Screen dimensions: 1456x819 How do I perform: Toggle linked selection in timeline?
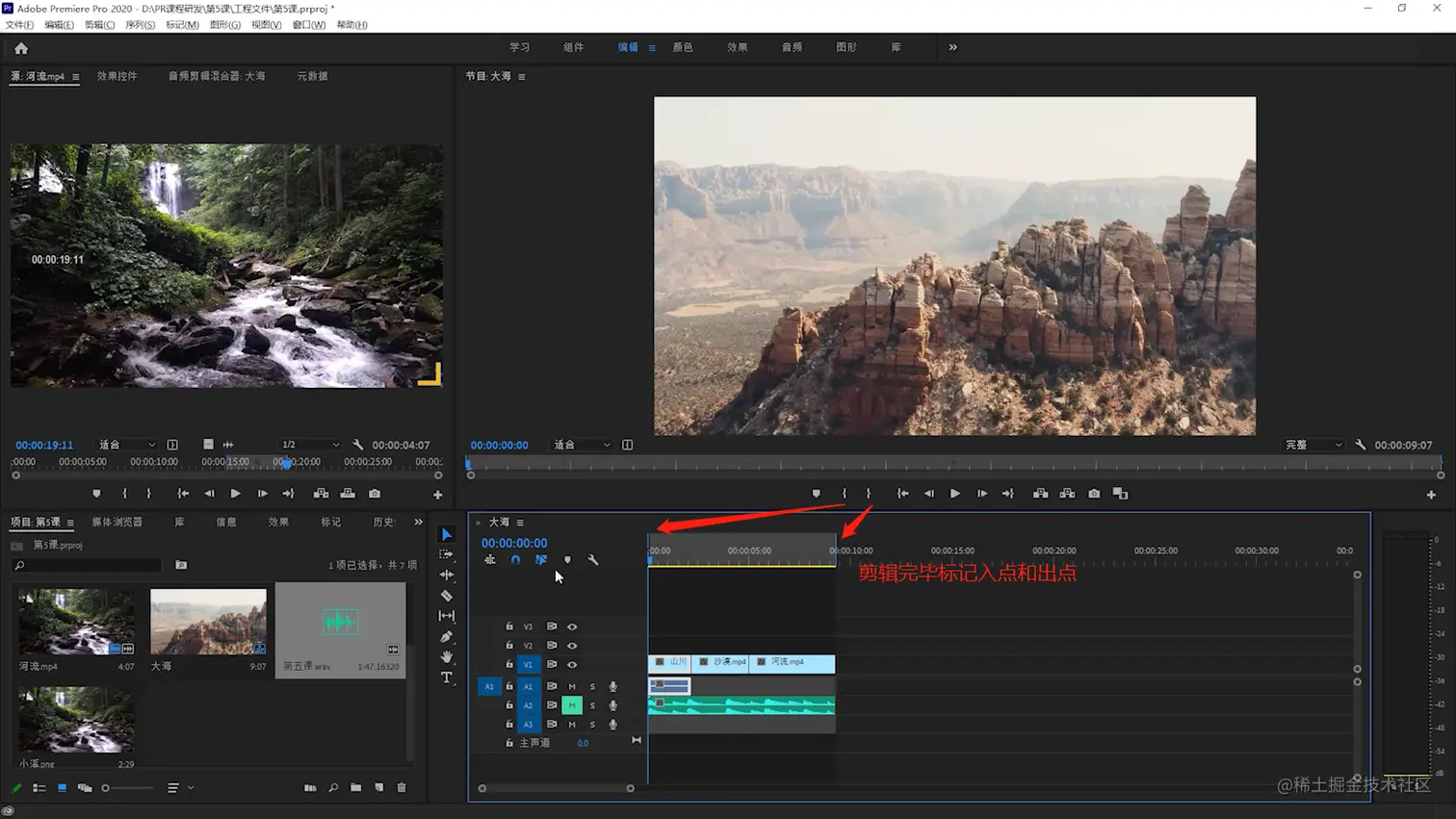tap(541, 560)
